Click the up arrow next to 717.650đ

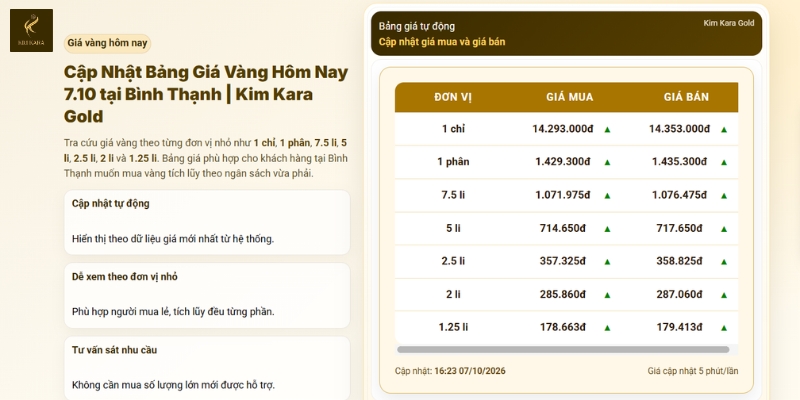[723, 229]
